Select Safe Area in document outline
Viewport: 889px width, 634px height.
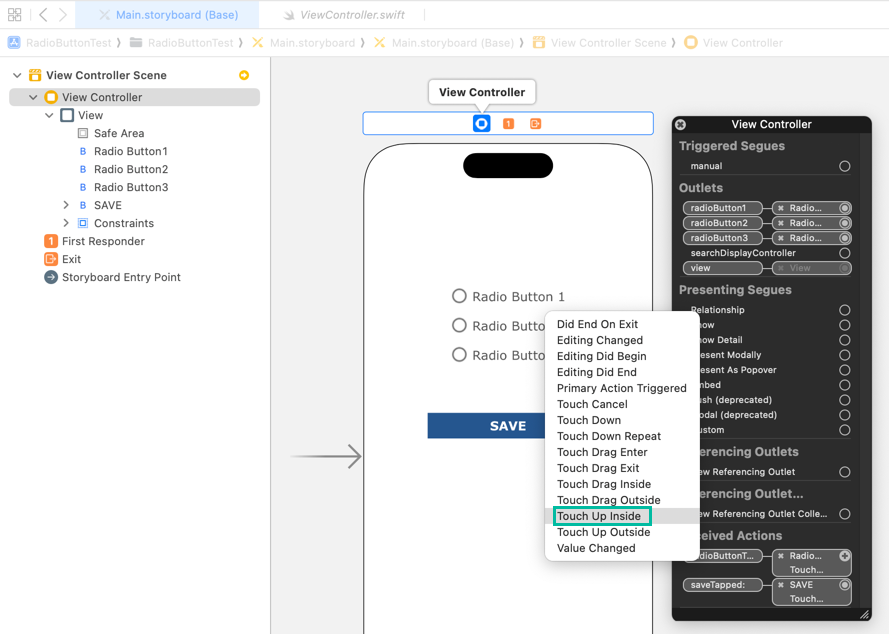click(x=119, y=133)
